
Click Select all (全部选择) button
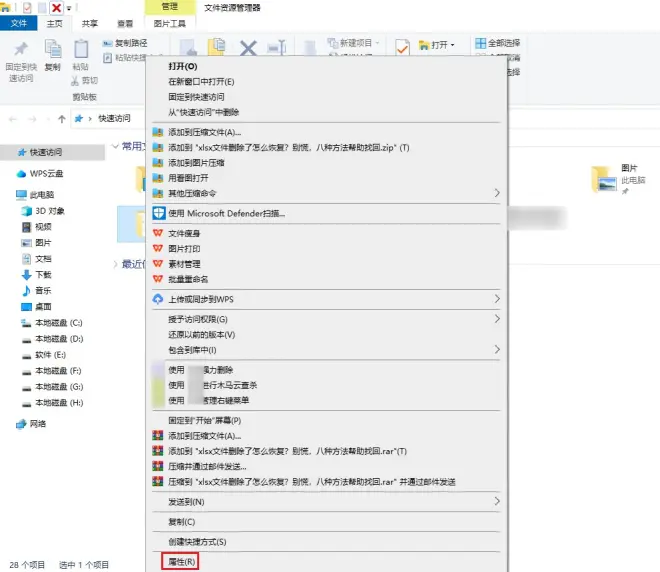click(498, 43)
